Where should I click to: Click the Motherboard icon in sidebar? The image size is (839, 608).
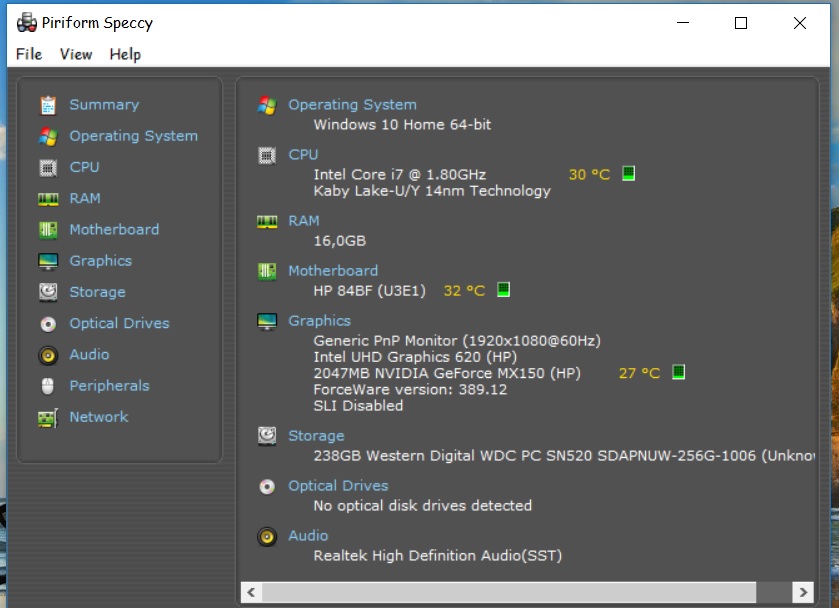coord(48,230)
